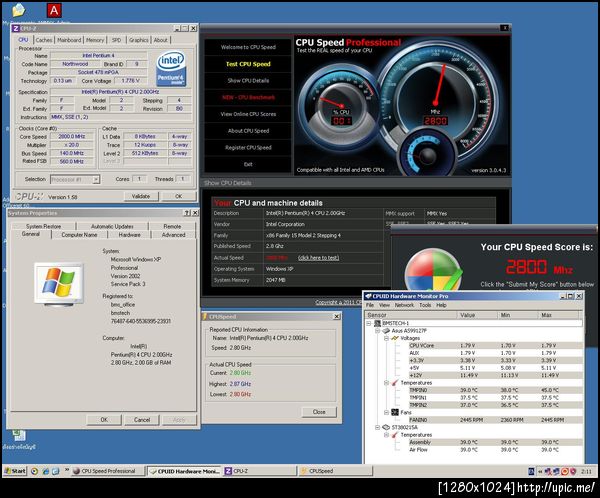Click the CPUSpeed dialog title icon

[205, 317]
